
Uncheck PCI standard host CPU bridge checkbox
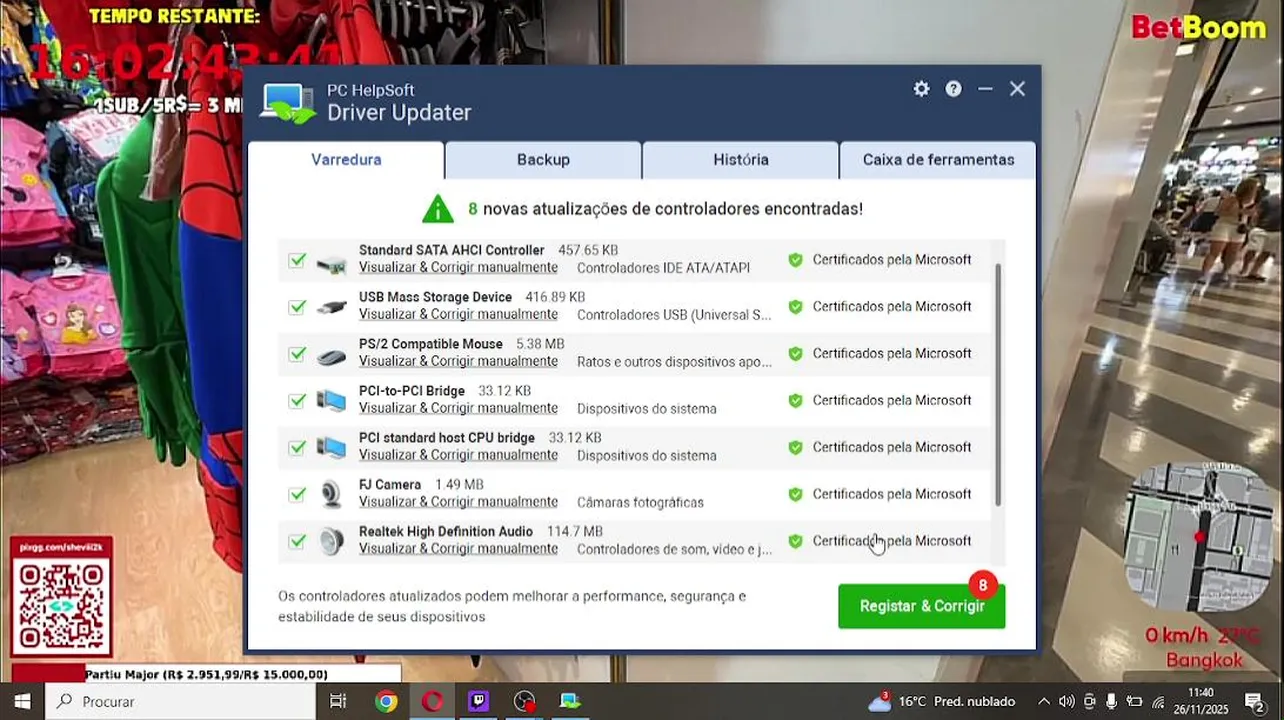coord(297,448)
